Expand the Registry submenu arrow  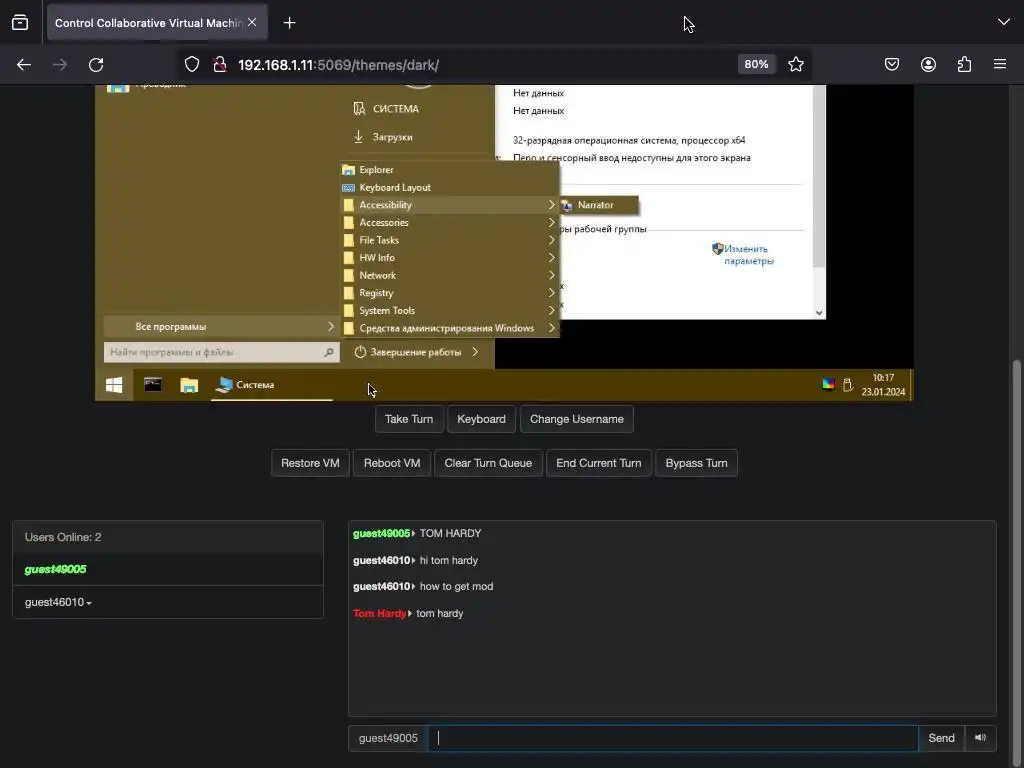pos(551,293)
